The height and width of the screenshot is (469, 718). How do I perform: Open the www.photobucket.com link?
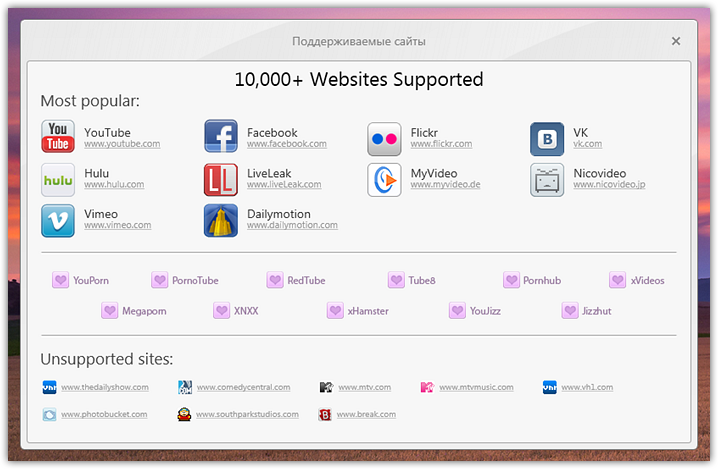coord(104,414)
